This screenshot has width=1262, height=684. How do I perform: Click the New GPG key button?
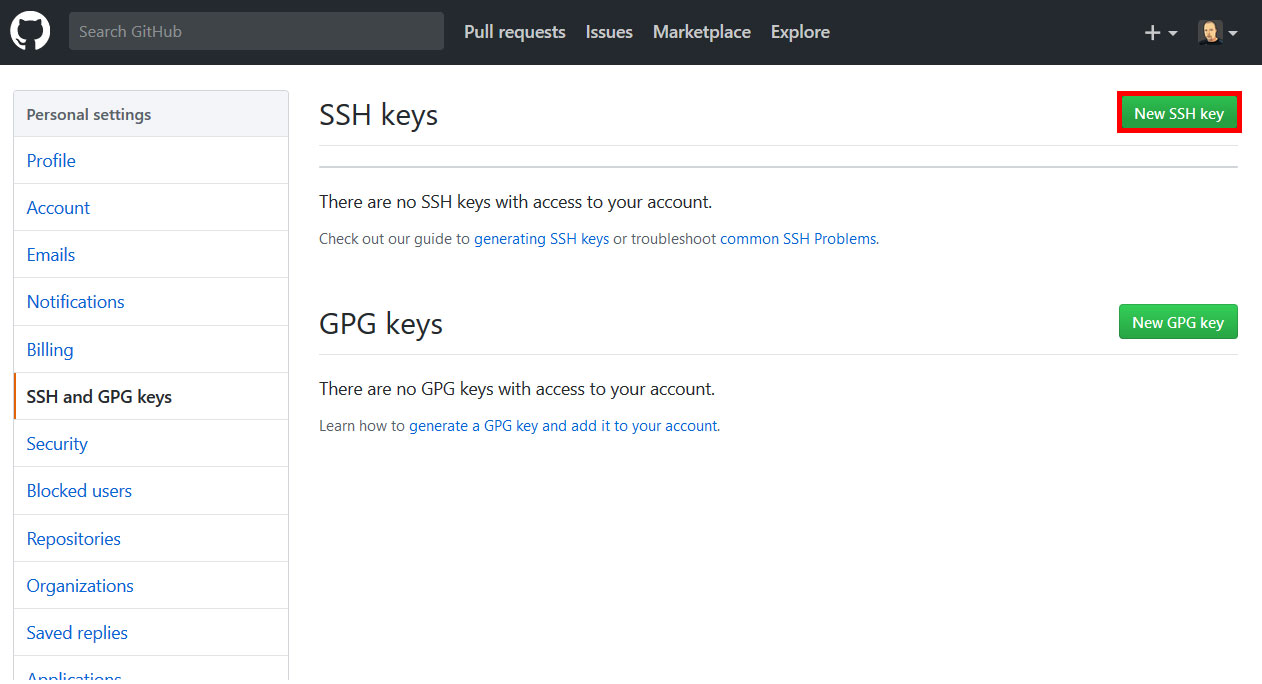[1178, 322]
